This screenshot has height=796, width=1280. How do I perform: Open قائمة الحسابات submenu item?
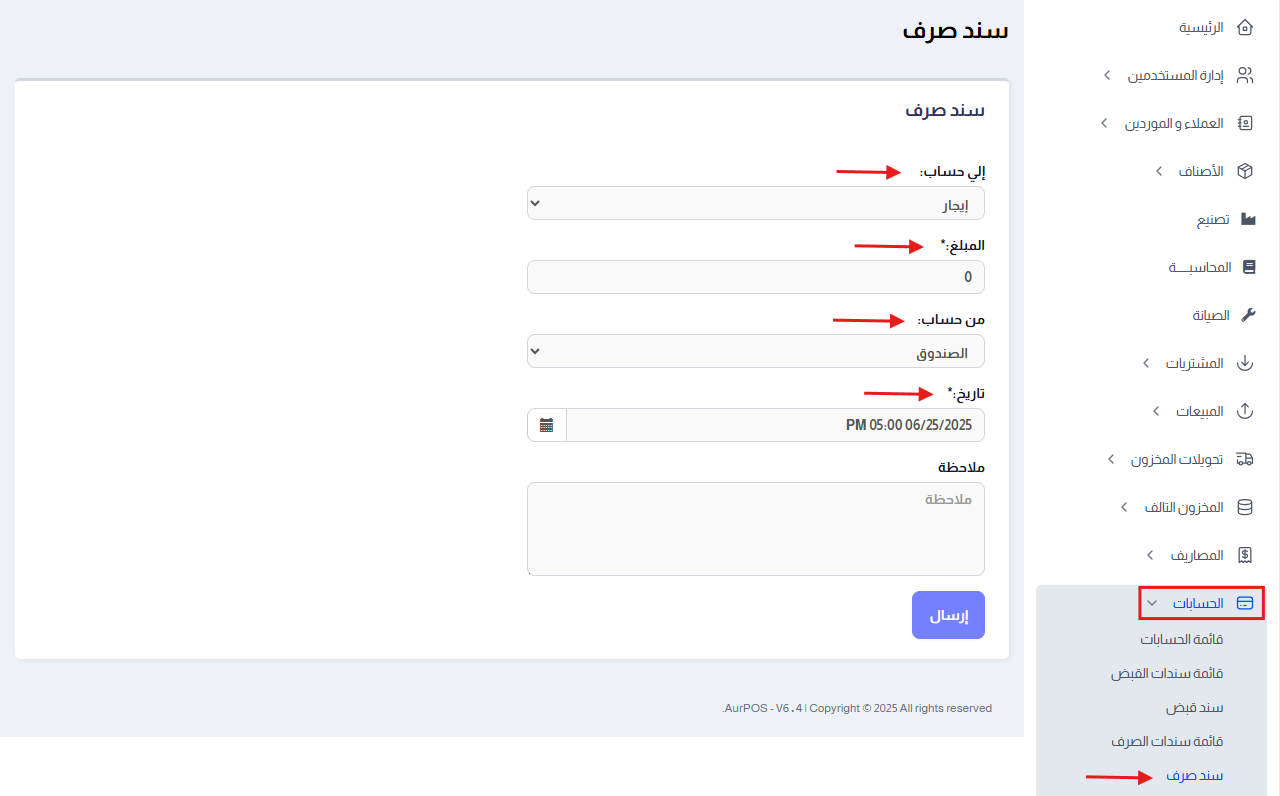pyautogui.click(x=1182, y=640)
